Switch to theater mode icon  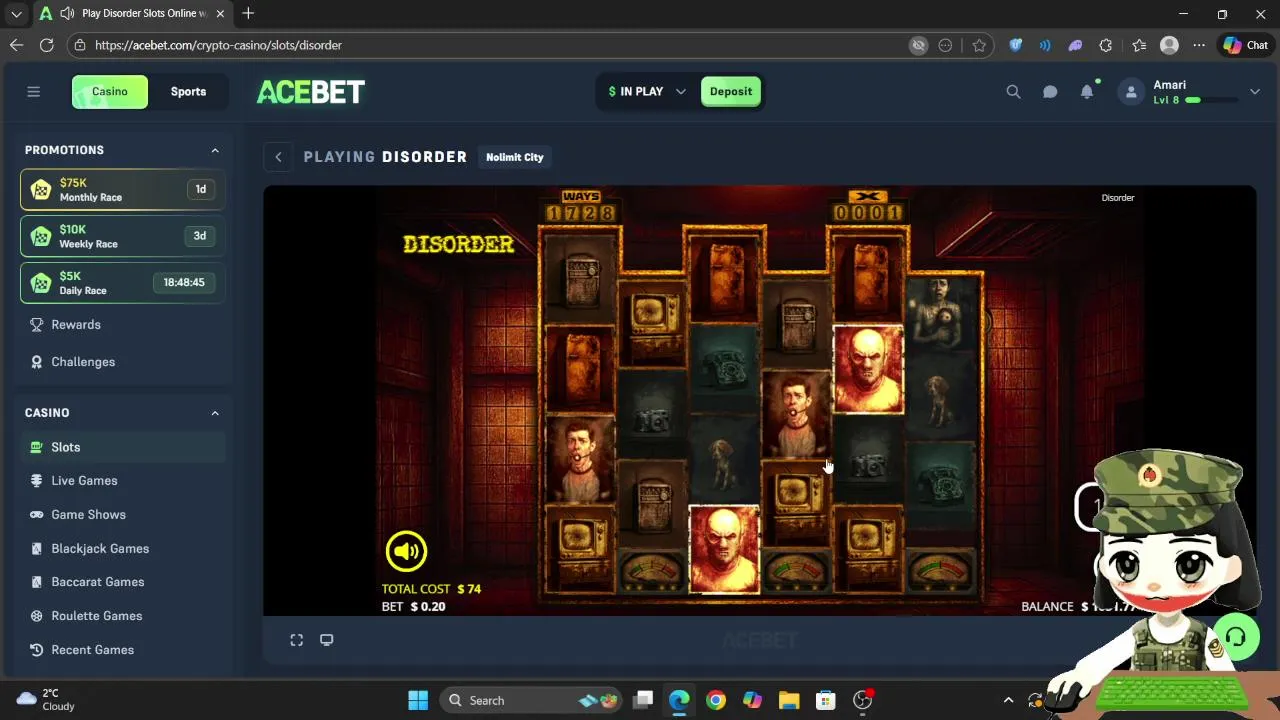tap(326, 640)
